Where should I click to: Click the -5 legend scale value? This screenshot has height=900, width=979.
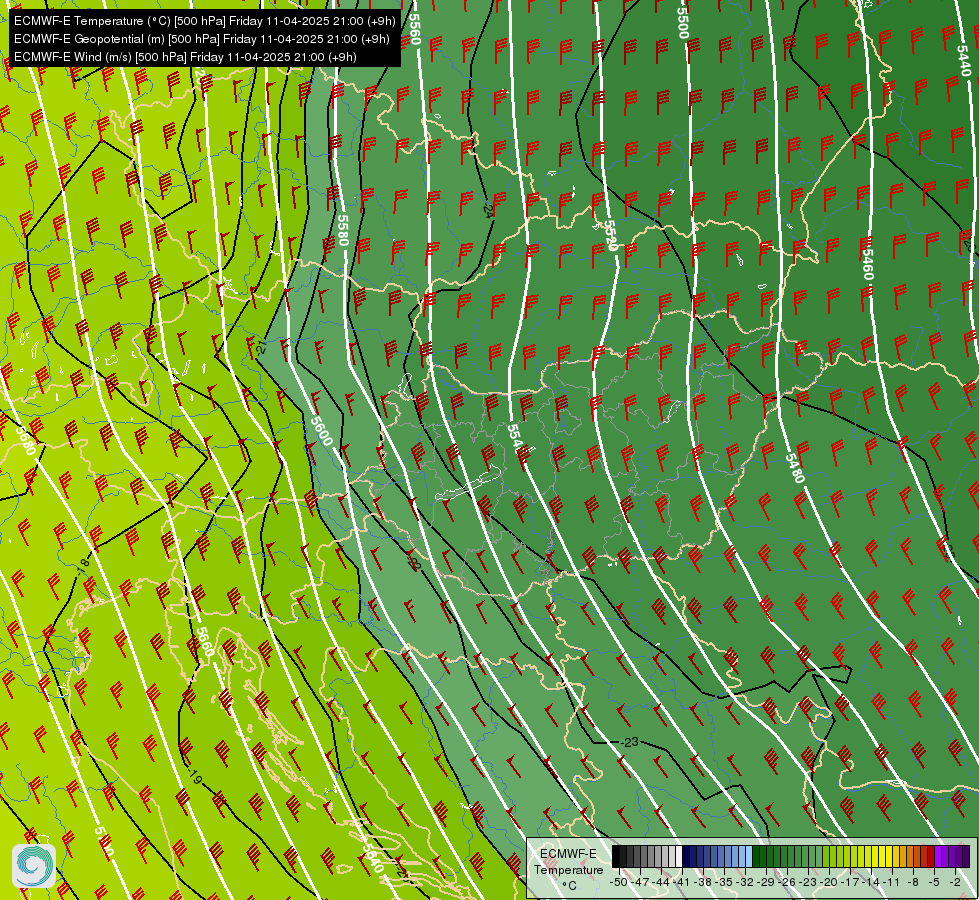pyautogui.click(x=934, y=882)
